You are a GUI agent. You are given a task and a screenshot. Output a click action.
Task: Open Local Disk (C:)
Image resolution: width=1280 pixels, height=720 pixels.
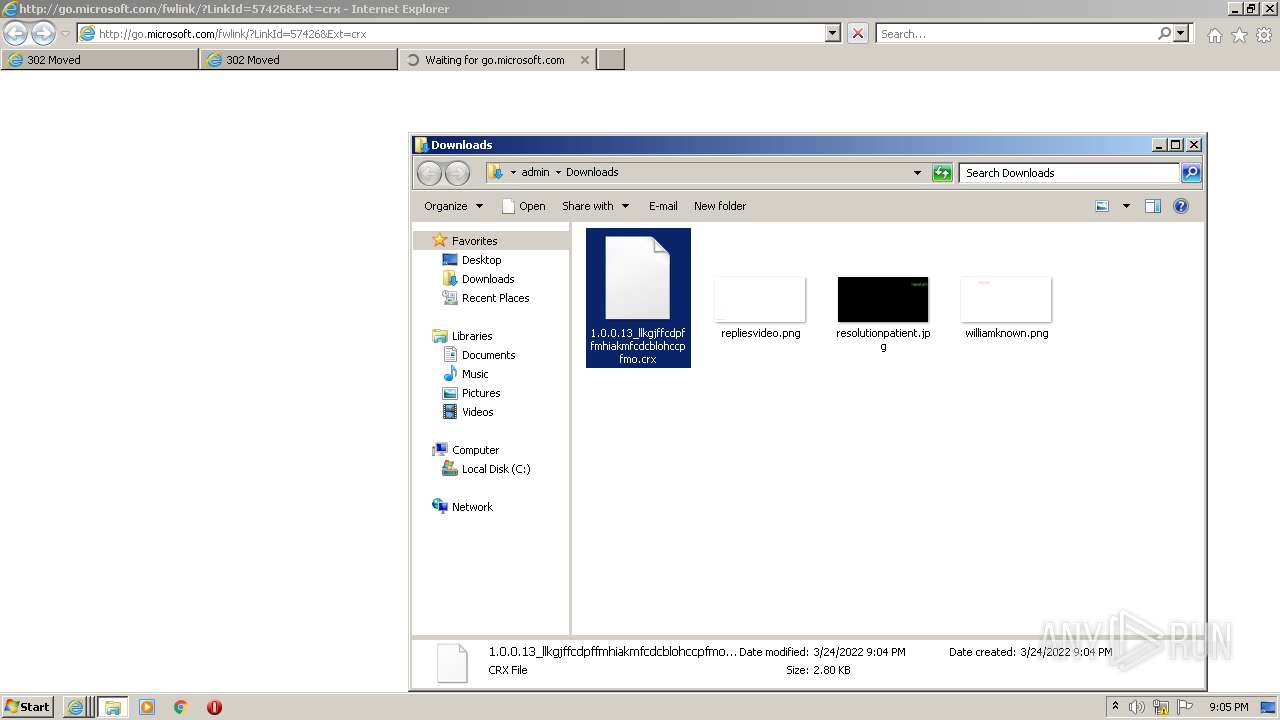496,469
